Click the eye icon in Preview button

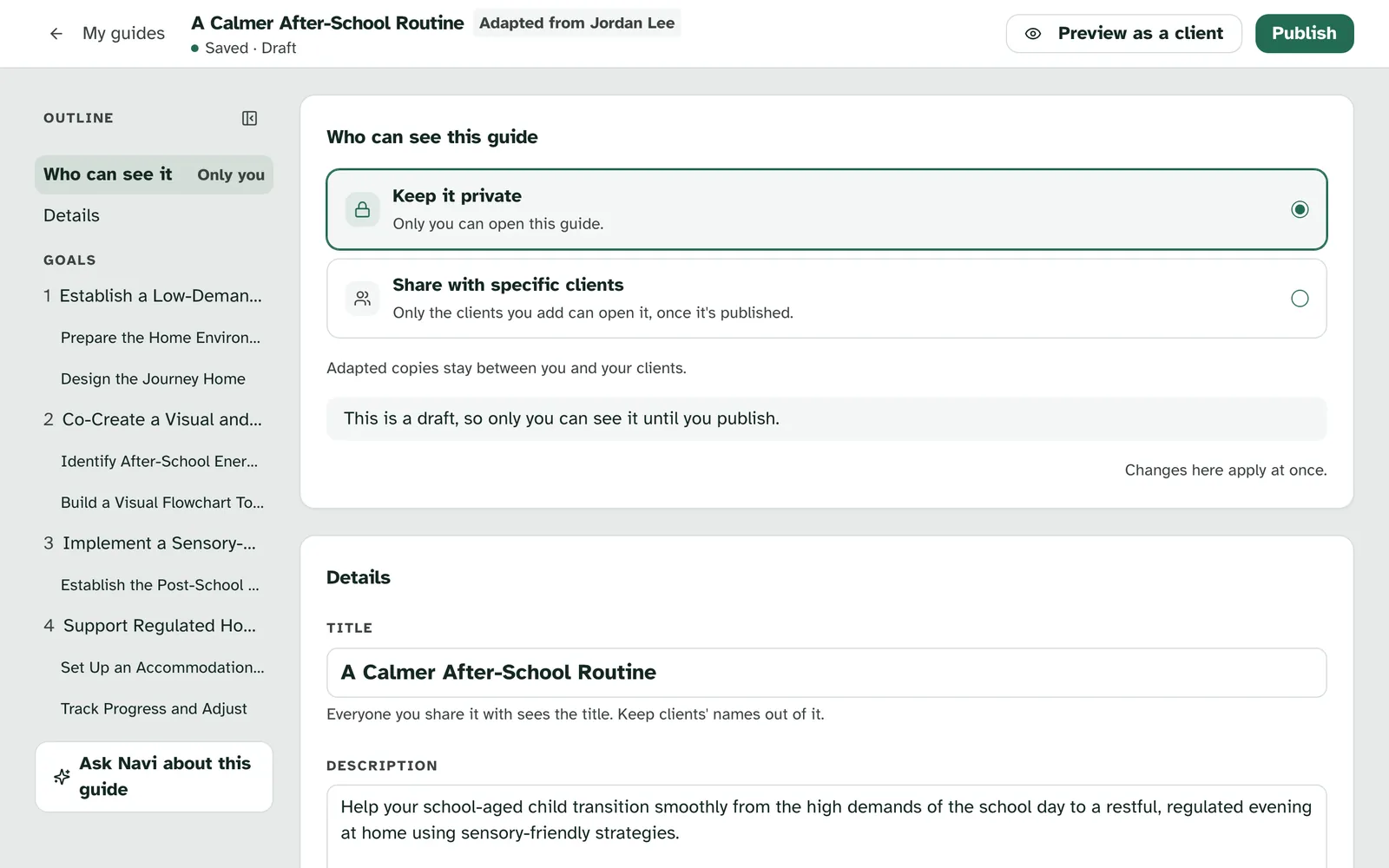pos(1033,34)
